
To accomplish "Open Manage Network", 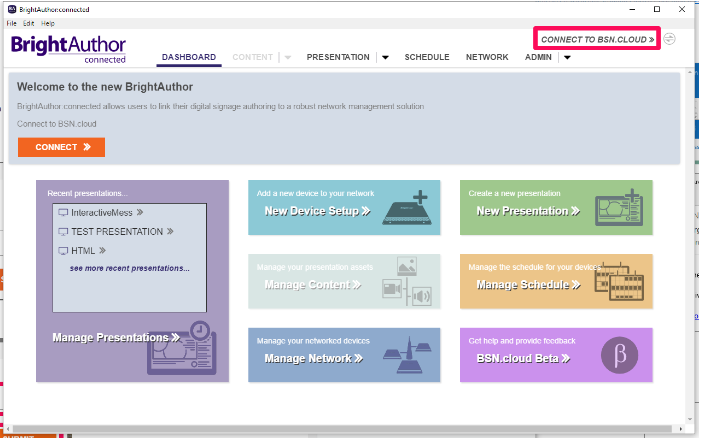I will pyautogui.click(x=313, y=358).
